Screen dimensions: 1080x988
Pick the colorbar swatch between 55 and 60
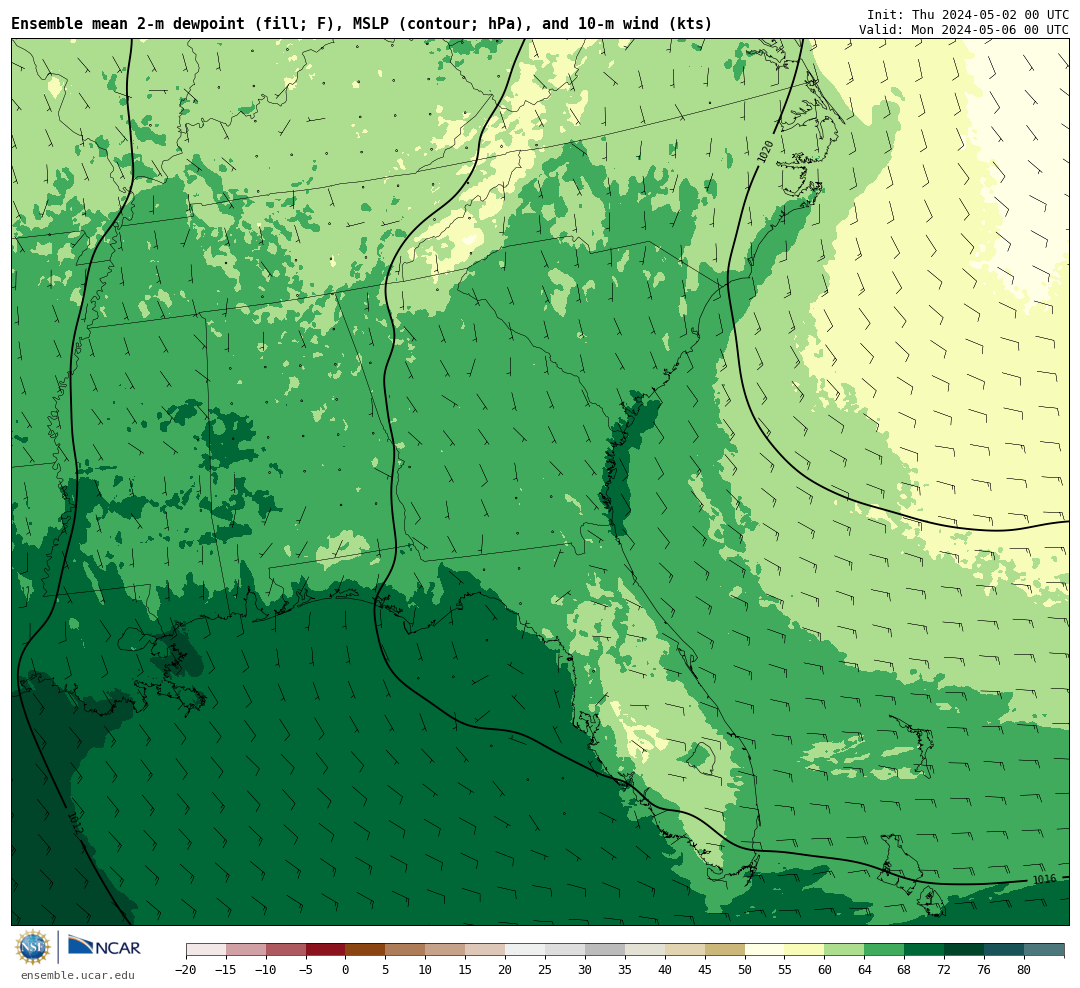[805, 950]
